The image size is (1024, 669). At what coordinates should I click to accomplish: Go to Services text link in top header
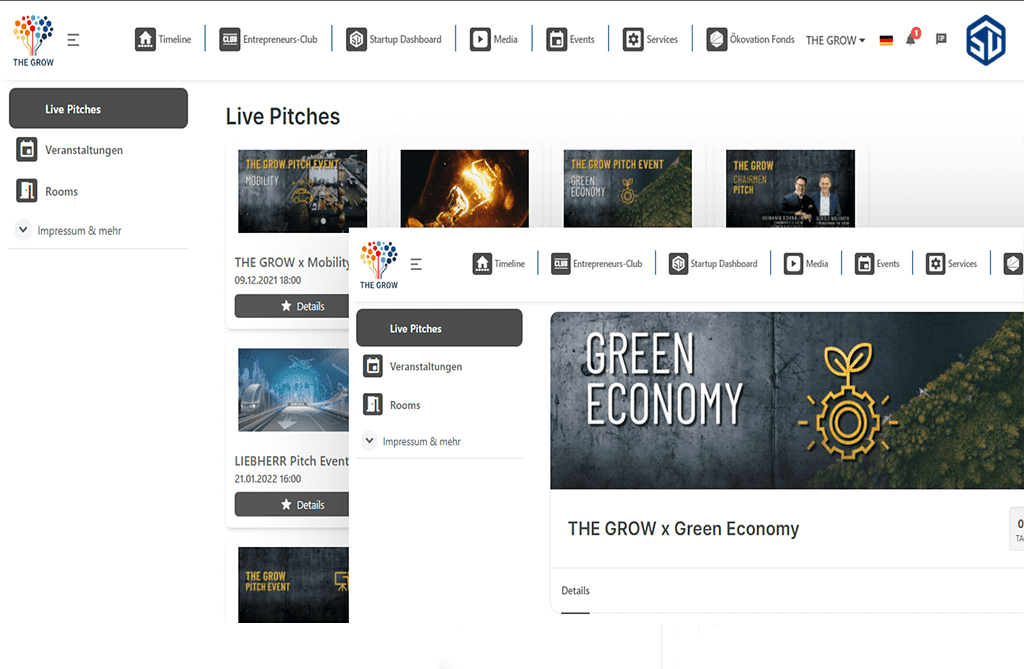(662, 39)
